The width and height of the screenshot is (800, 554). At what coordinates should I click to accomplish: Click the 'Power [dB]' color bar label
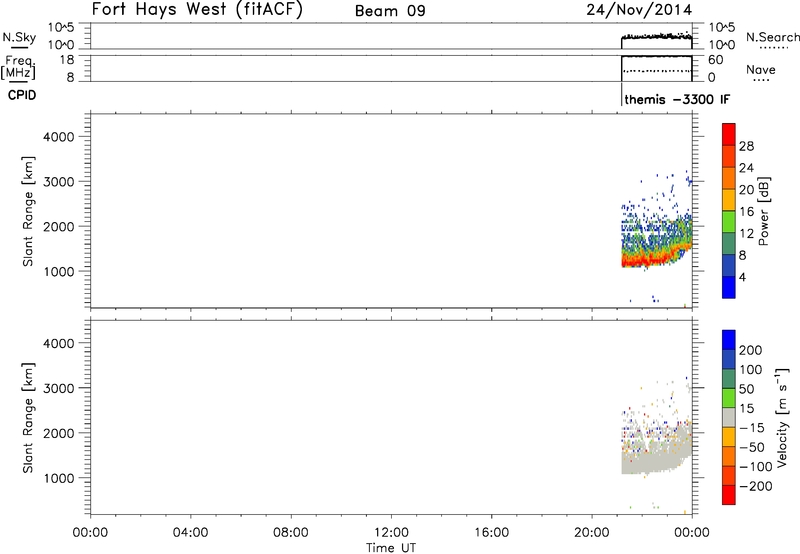point(763,211)
